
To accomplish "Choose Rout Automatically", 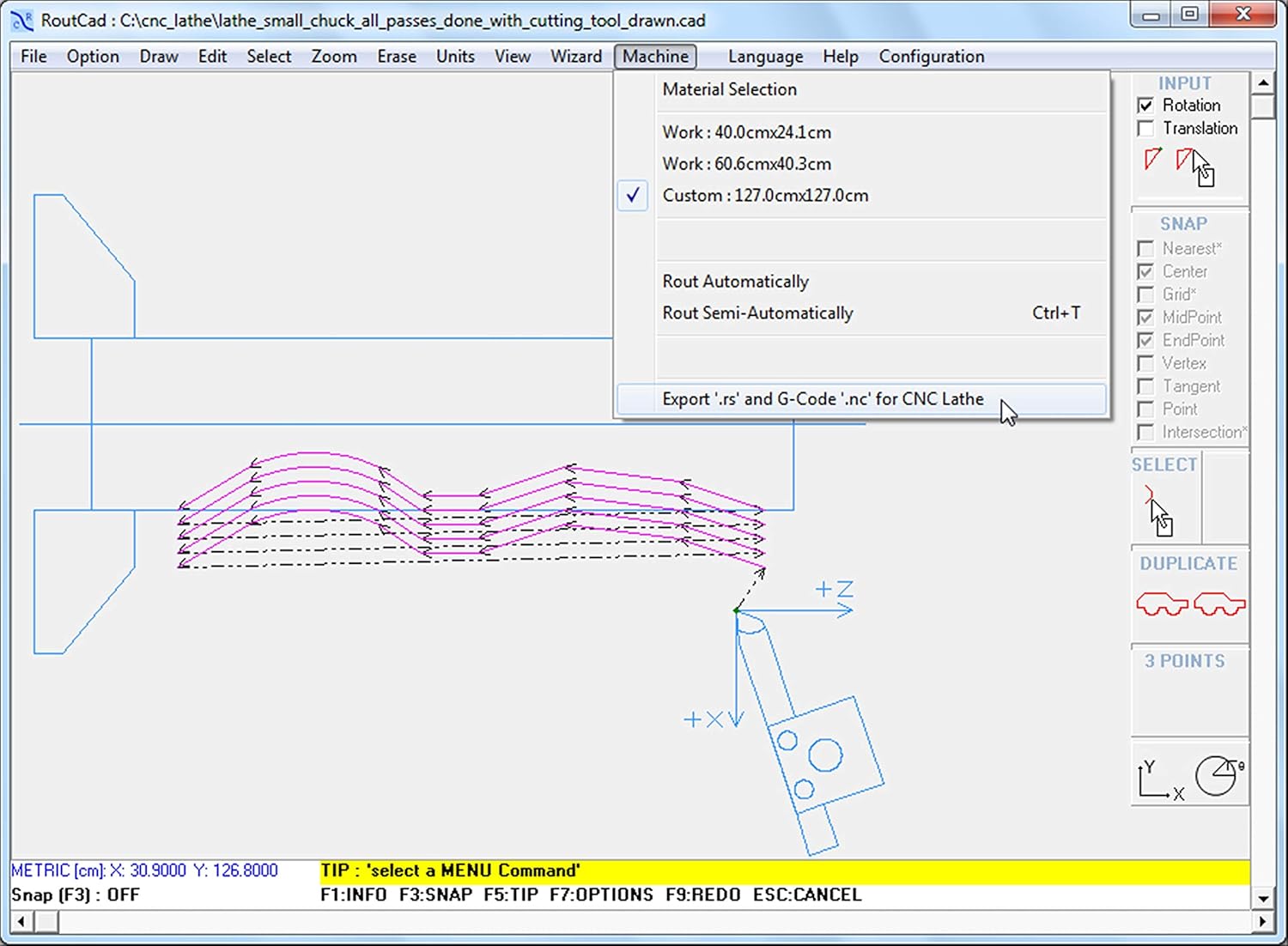I will pos(862,282).
